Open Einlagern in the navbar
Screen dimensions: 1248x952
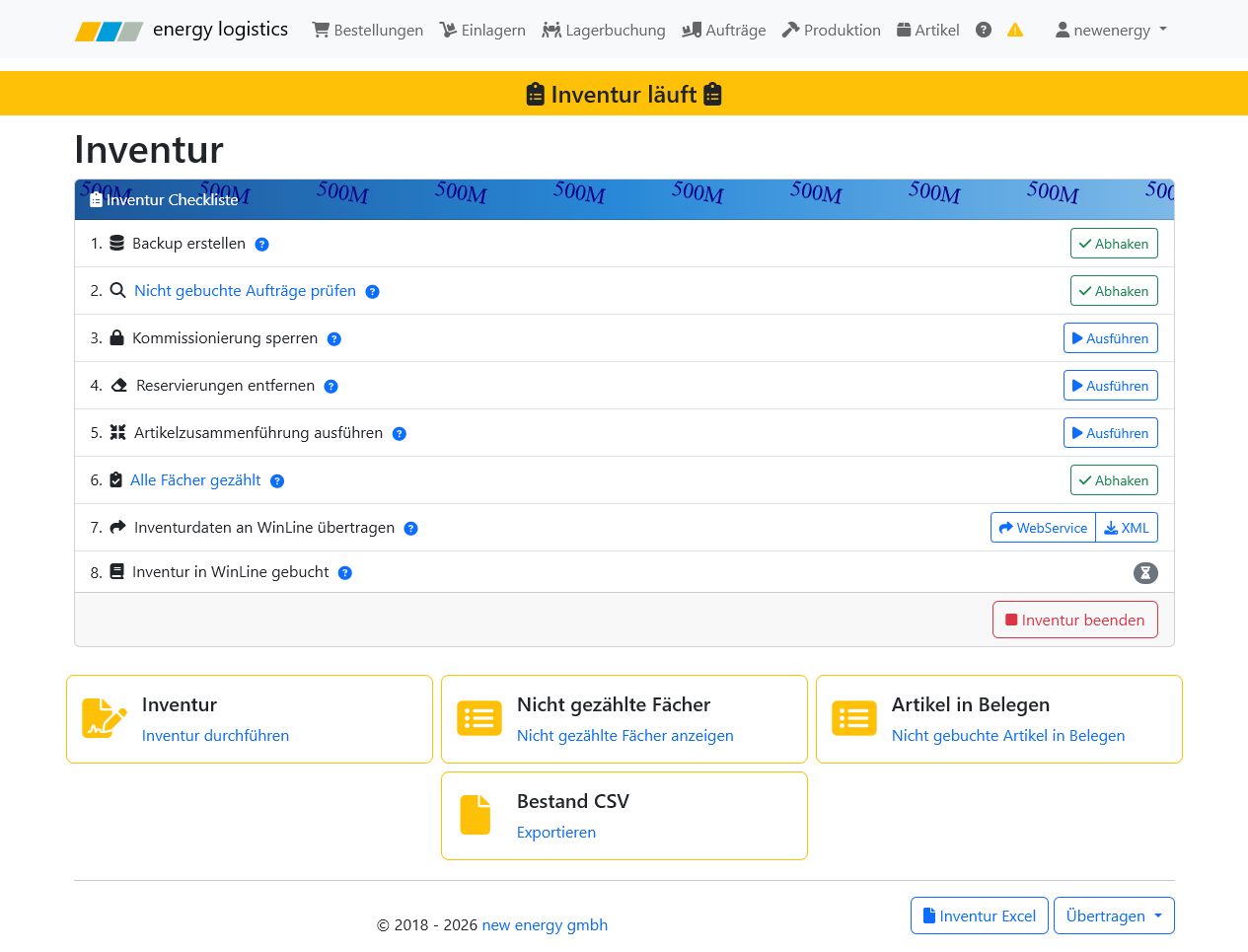[x=482, y=30]
